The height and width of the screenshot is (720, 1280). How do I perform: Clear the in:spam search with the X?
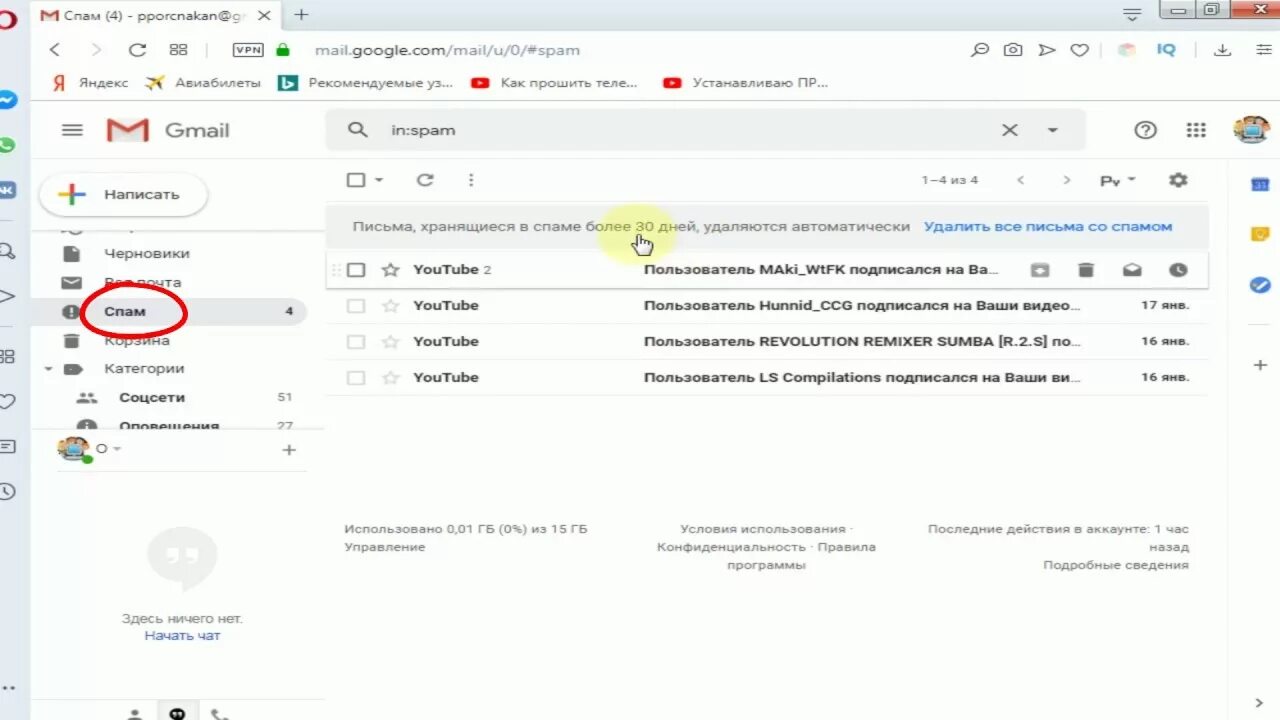[1010, 130]
